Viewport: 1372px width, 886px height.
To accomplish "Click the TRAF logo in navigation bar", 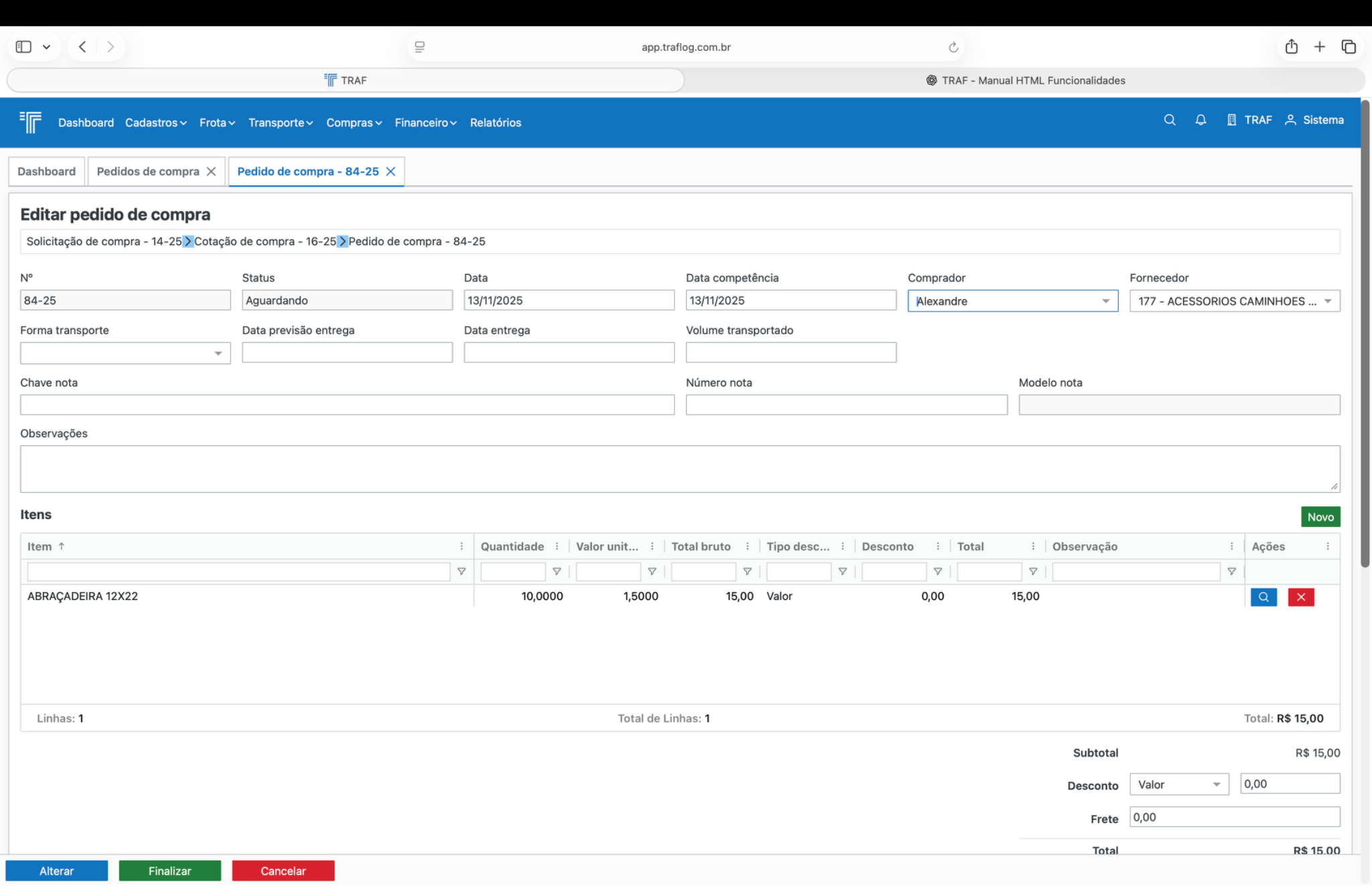I will pyautogui.click(x=31, y=122).
